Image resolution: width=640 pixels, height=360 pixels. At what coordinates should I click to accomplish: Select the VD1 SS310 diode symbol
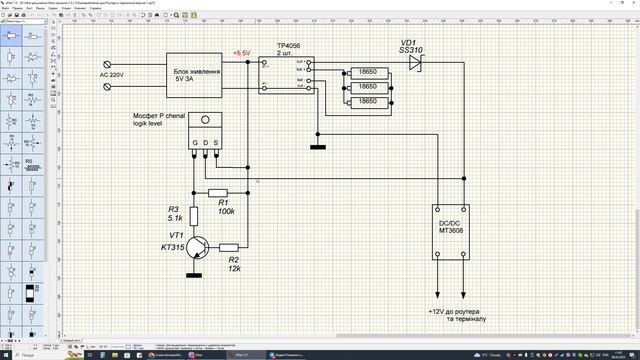pos(416,62)
